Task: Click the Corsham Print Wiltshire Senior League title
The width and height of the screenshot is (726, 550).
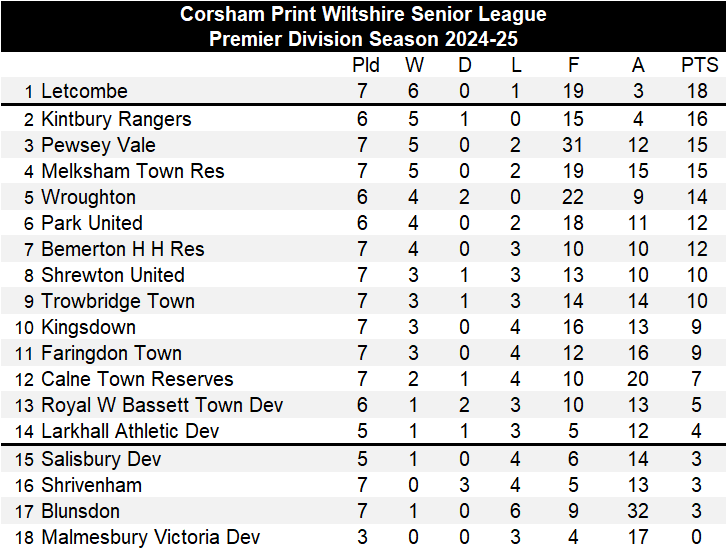Action: pyautogui.click(x=363, y=14)
